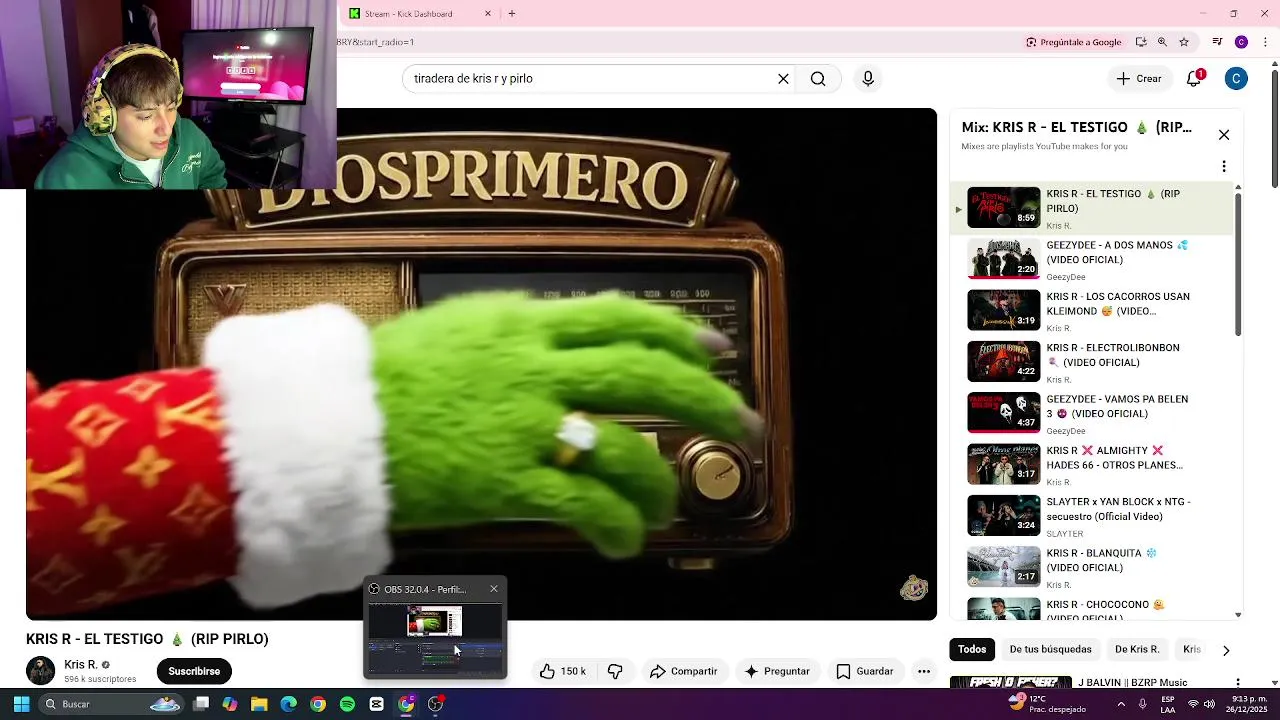Subscribe using the Suscribirse button
The height and width of the screenshot is (720, 1280).
[x=194, y=671]
